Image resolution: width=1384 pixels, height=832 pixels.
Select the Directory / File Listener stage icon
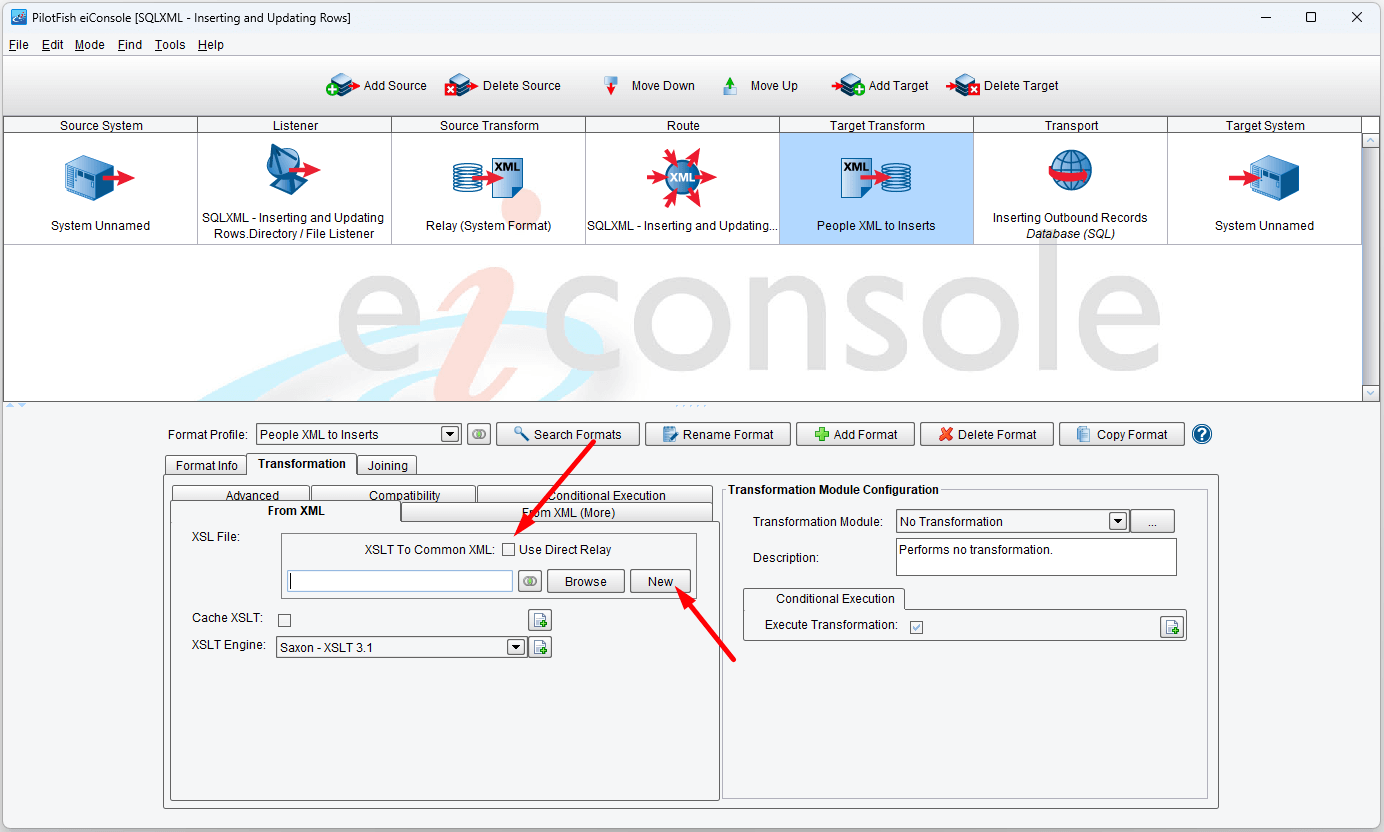pos(293,172)
